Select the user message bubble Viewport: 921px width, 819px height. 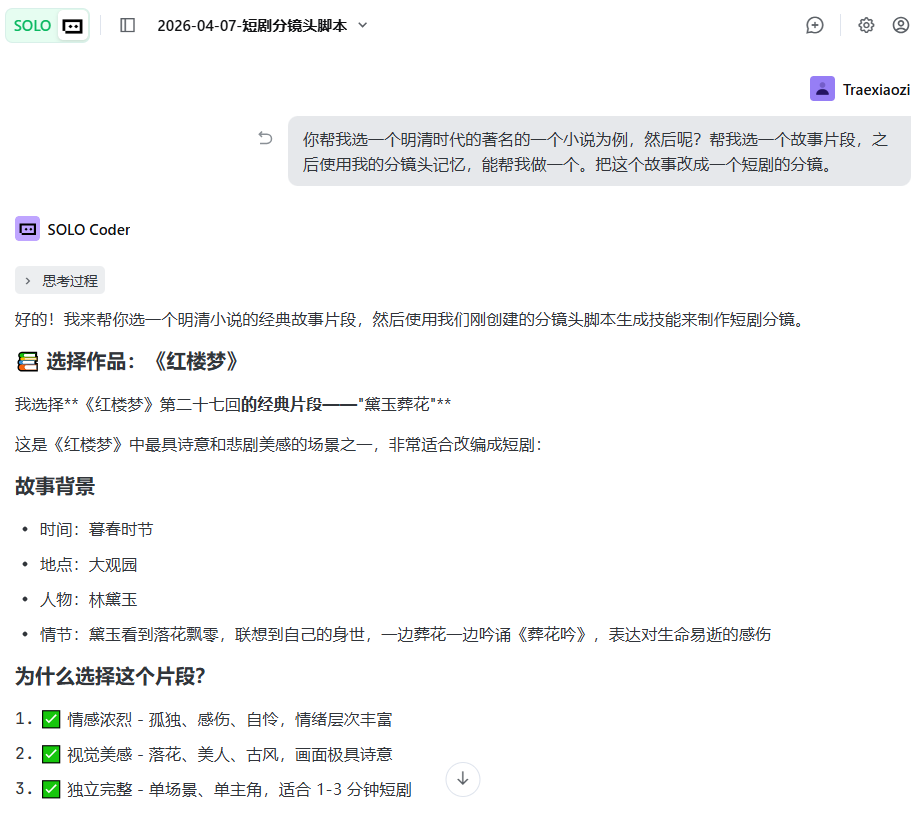(x=598, y=151)
